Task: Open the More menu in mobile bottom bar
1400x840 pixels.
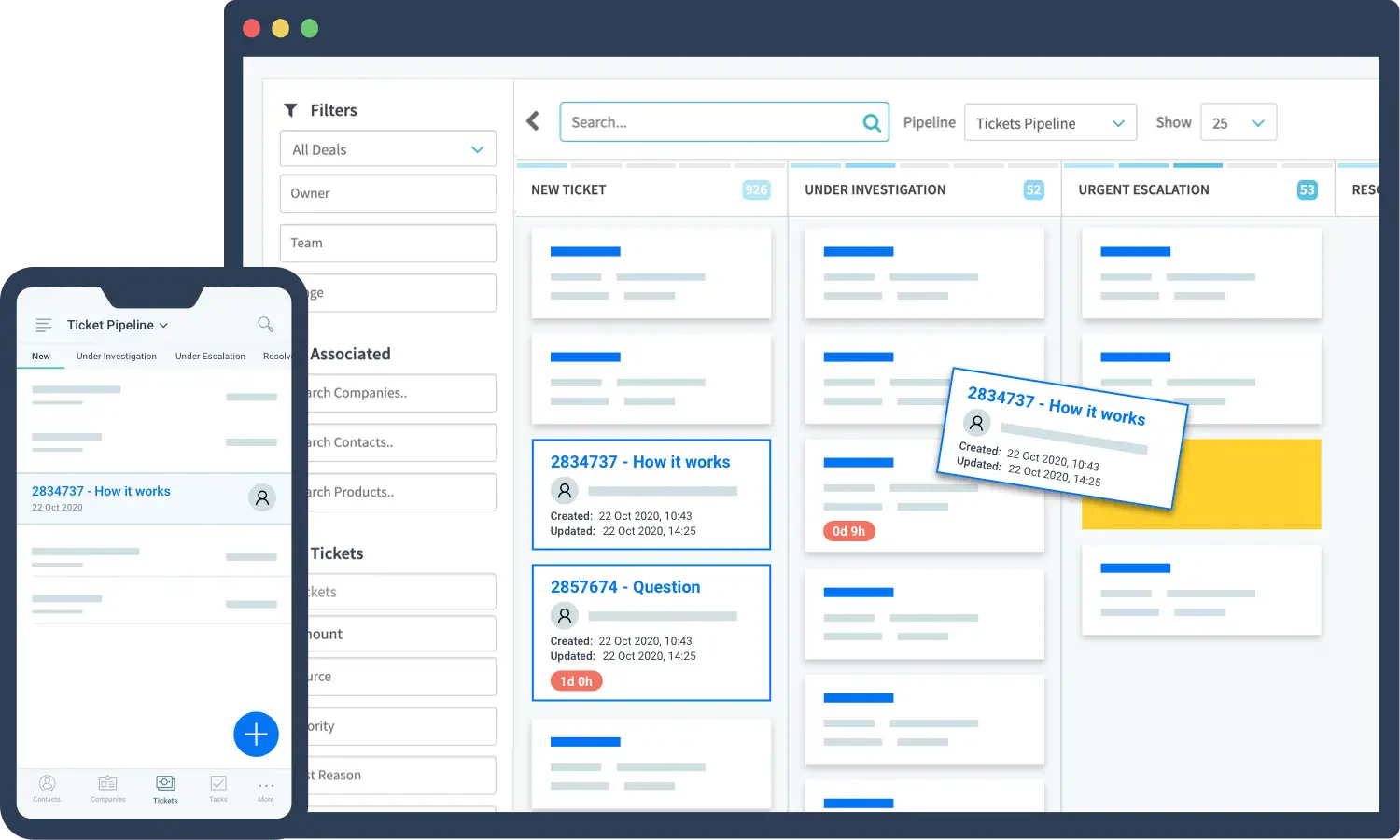Action: [x=266, y=790]
